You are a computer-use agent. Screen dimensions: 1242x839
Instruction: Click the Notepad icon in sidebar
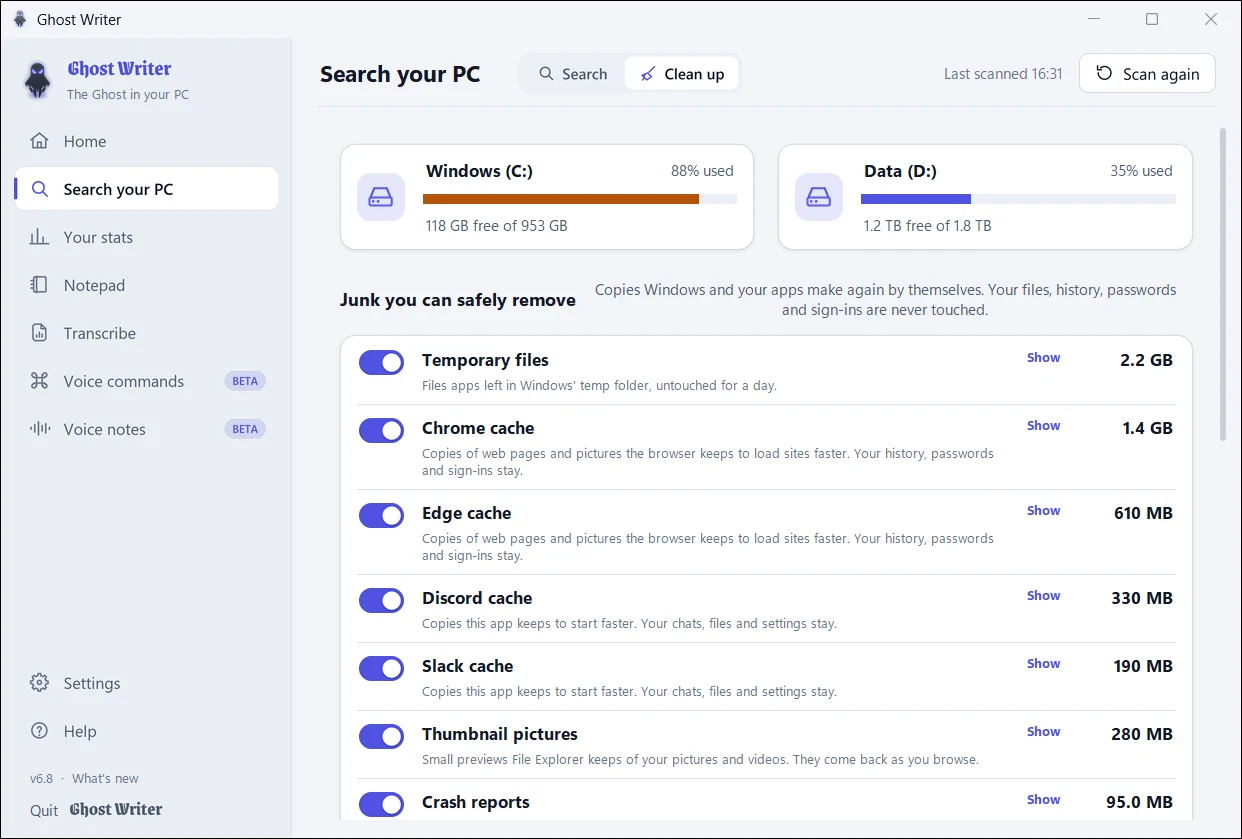tap(39, 285)
